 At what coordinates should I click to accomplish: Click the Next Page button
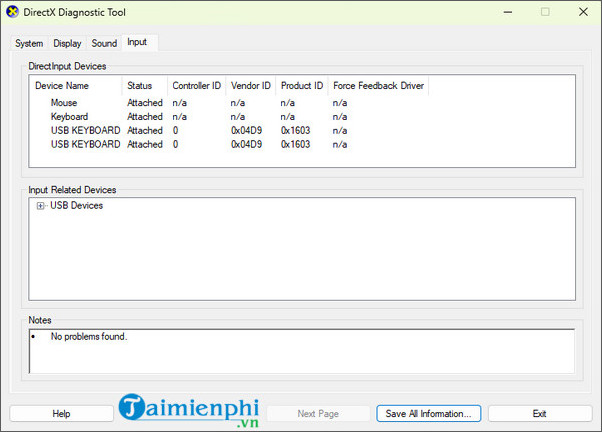318,414
